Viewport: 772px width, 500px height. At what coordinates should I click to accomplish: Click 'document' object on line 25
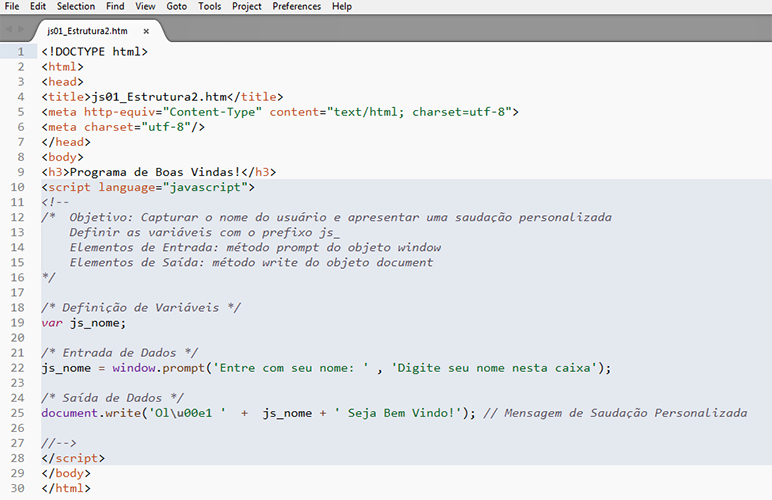coord(69,413)
